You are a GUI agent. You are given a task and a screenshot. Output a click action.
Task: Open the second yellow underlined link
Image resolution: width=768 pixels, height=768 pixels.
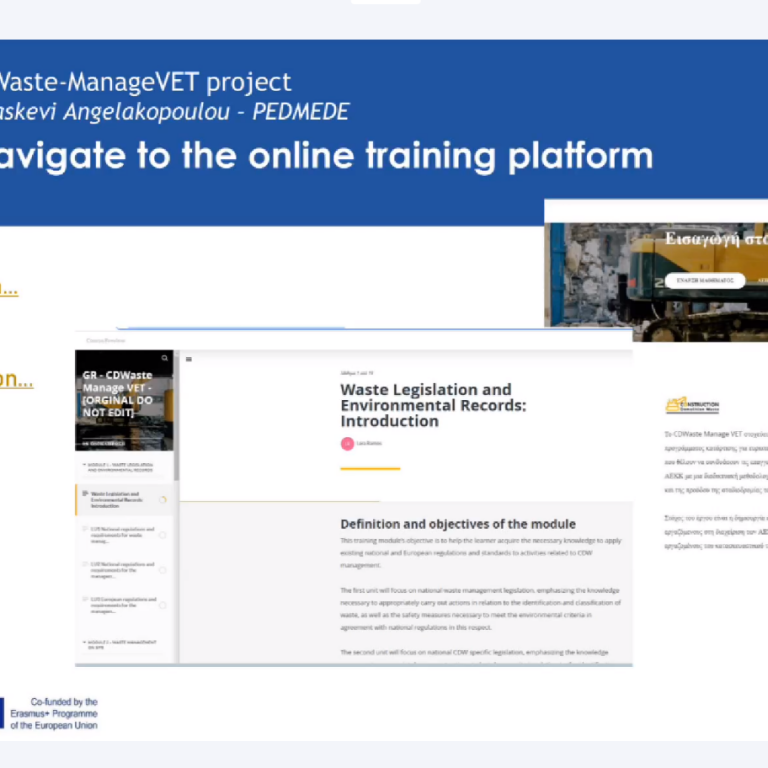(16, 380)
